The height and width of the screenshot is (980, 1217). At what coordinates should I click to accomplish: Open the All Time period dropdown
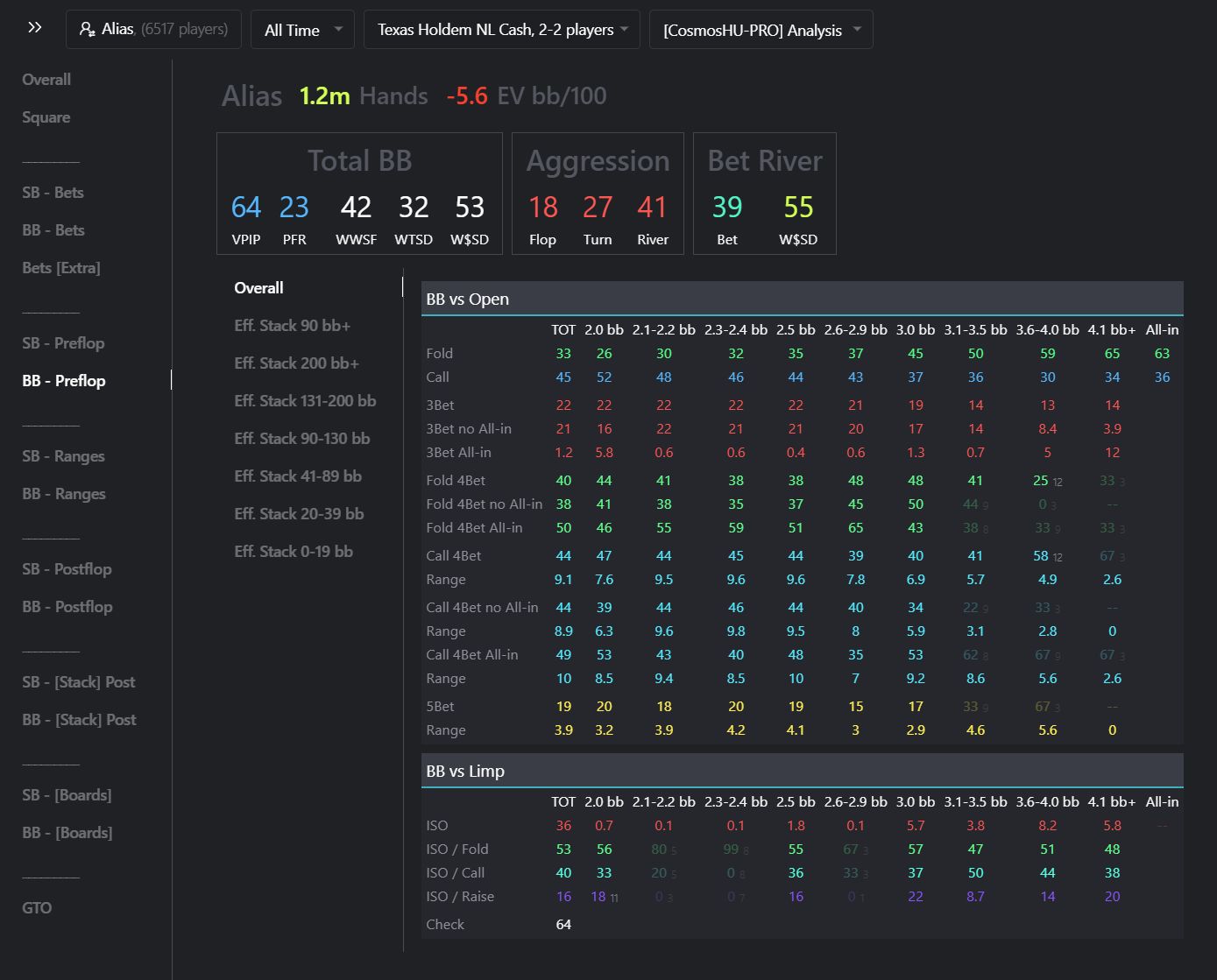302,30
